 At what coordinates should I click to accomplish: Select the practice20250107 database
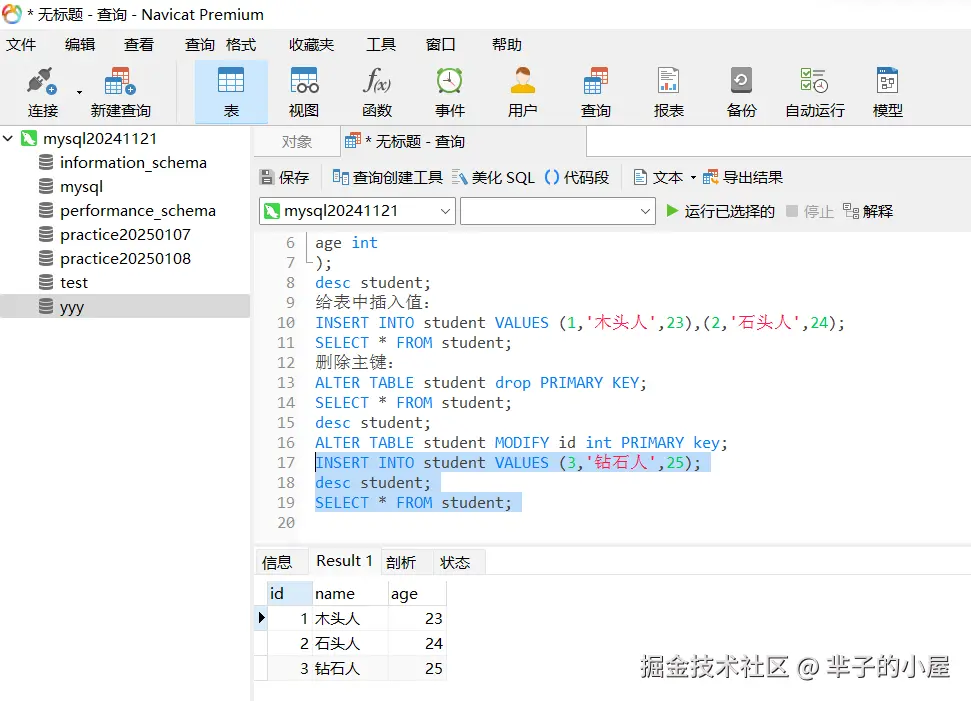click(125, 235)
